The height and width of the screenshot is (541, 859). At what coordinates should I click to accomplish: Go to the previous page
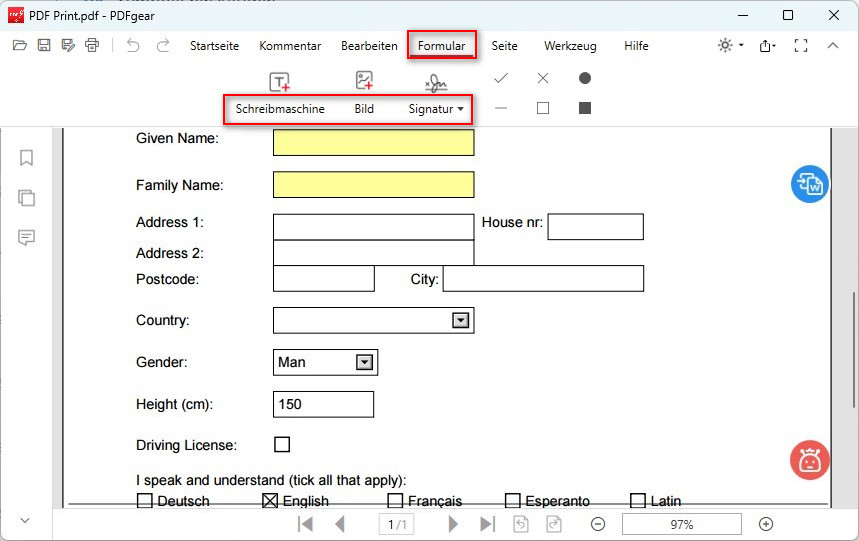(340, 524)
